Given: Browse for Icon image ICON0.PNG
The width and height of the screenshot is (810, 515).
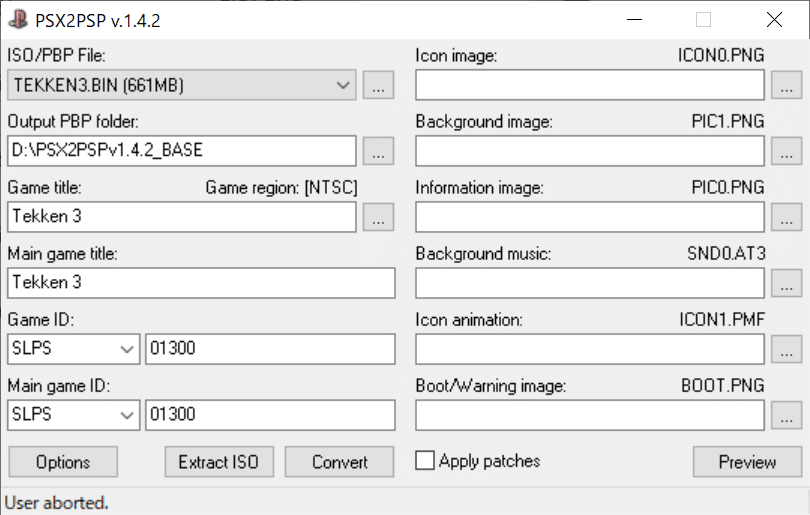Looking at the screenshot, I should click(786, 86).
